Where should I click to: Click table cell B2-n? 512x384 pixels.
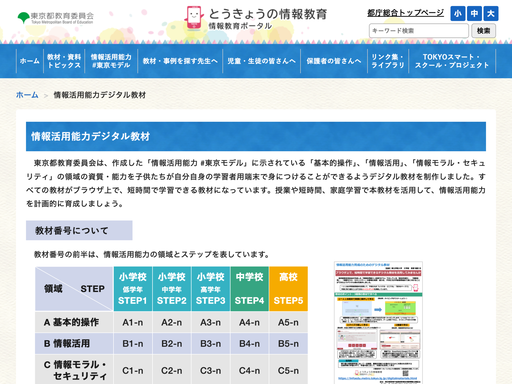172,343
